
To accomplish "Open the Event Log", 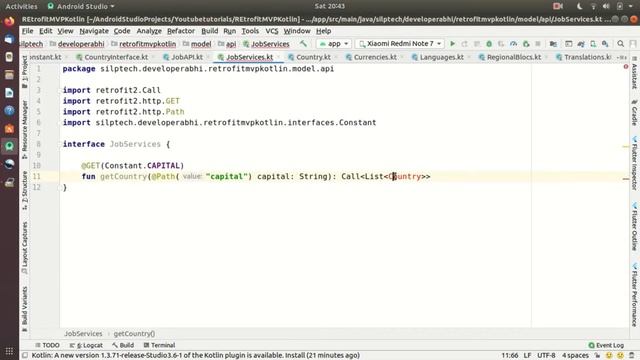I will (x=606, y=345).
